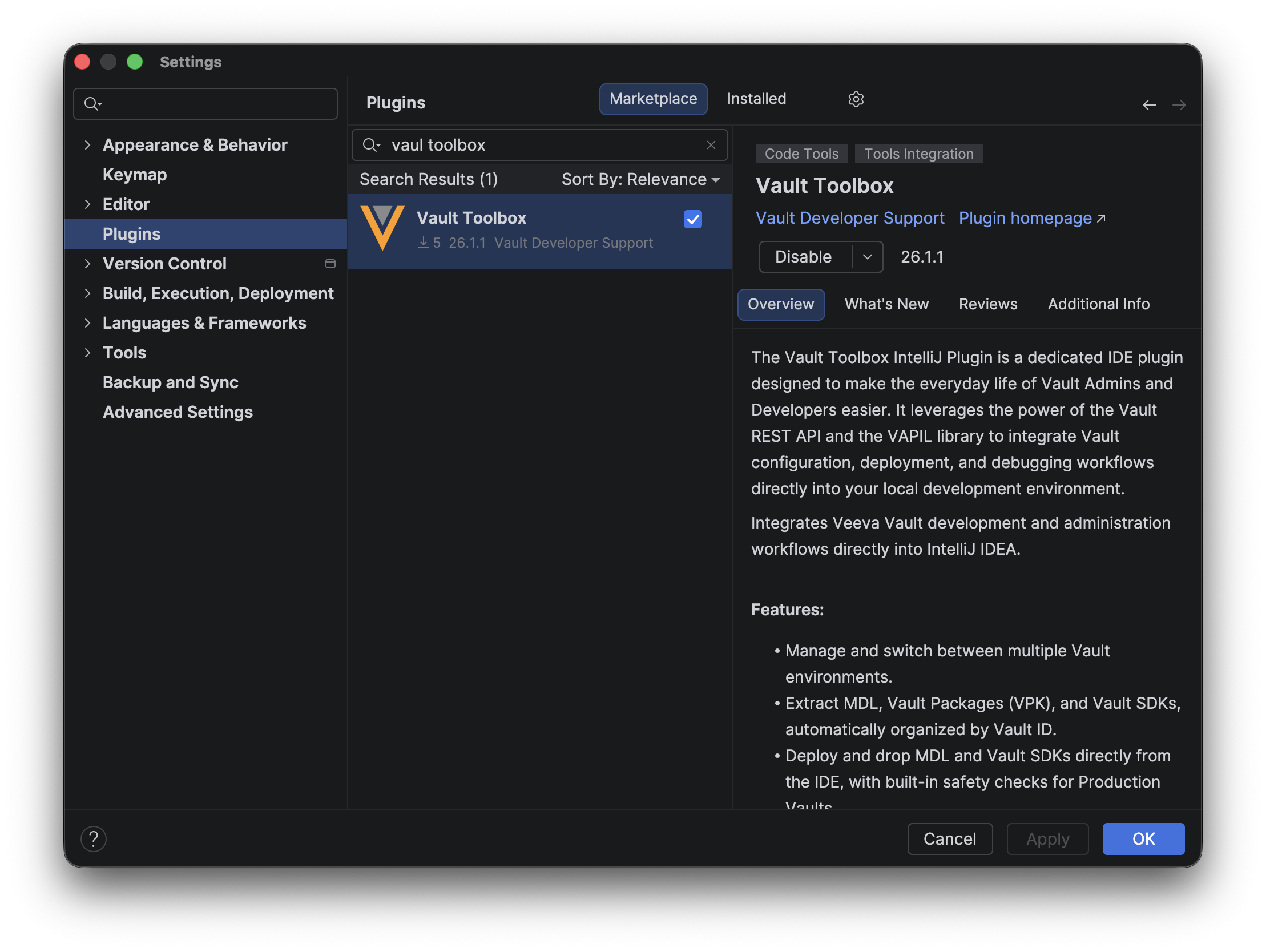Open the Reviews tab

point(988,305)
